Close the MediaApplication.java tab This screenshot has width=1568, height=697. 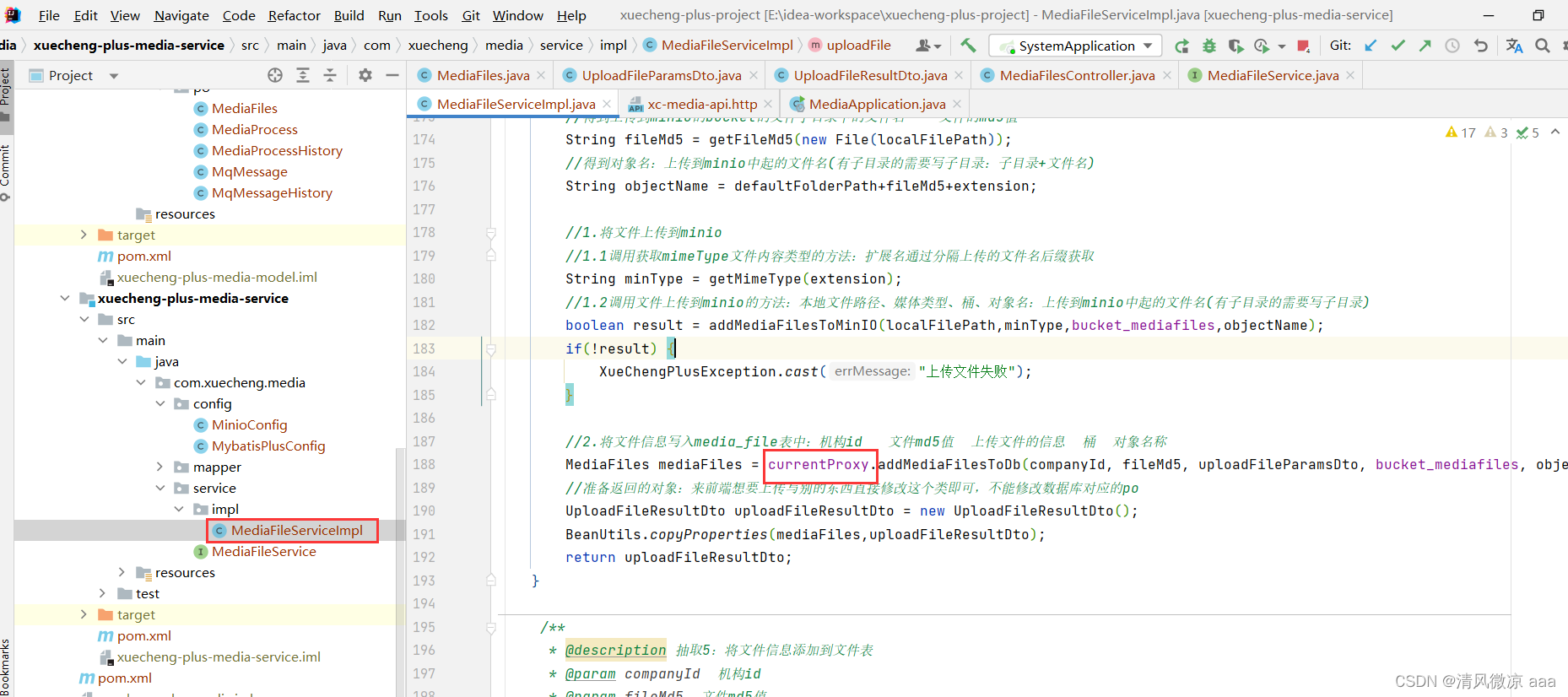point(957,104)
